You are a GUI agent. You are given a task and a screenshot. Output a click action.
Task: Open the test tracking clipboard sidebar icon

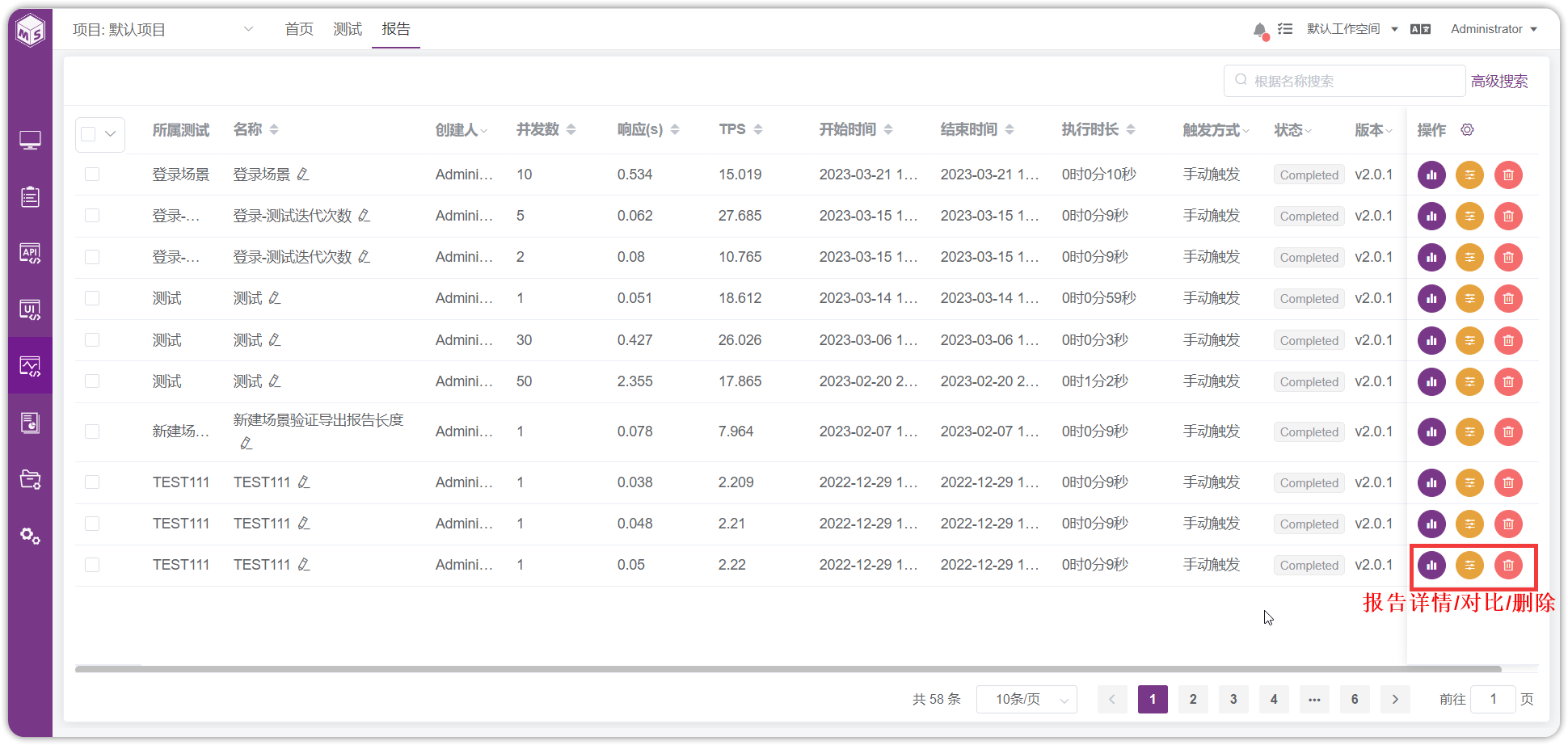[30, 196]
